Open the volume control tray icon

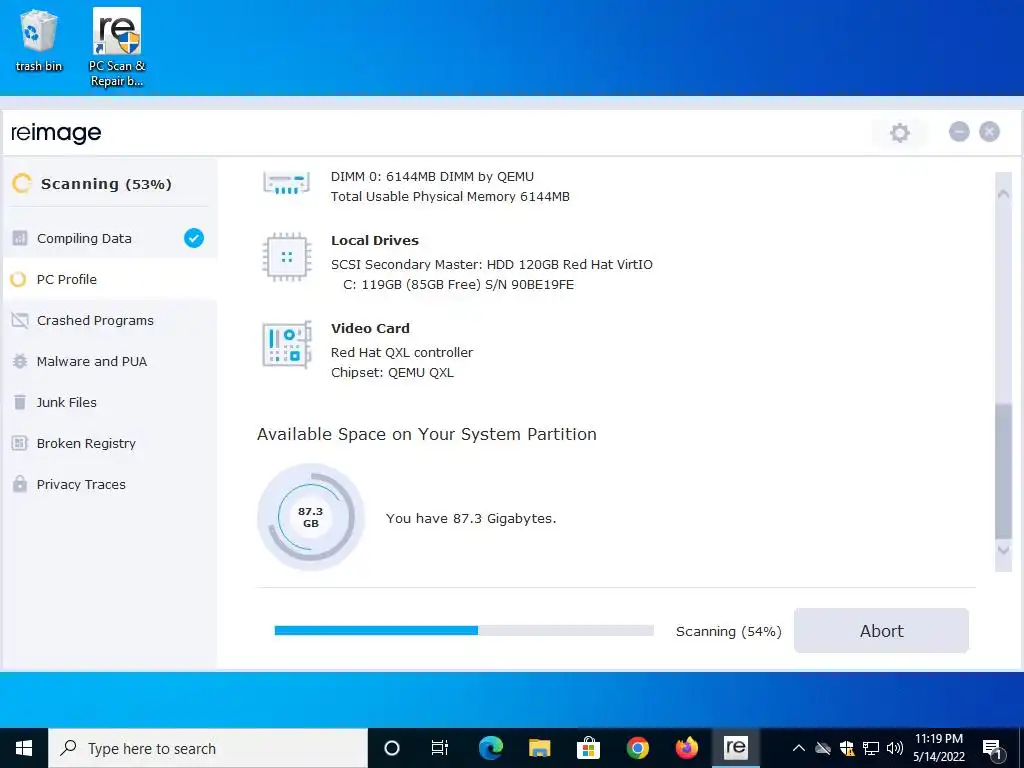(895, 748)
